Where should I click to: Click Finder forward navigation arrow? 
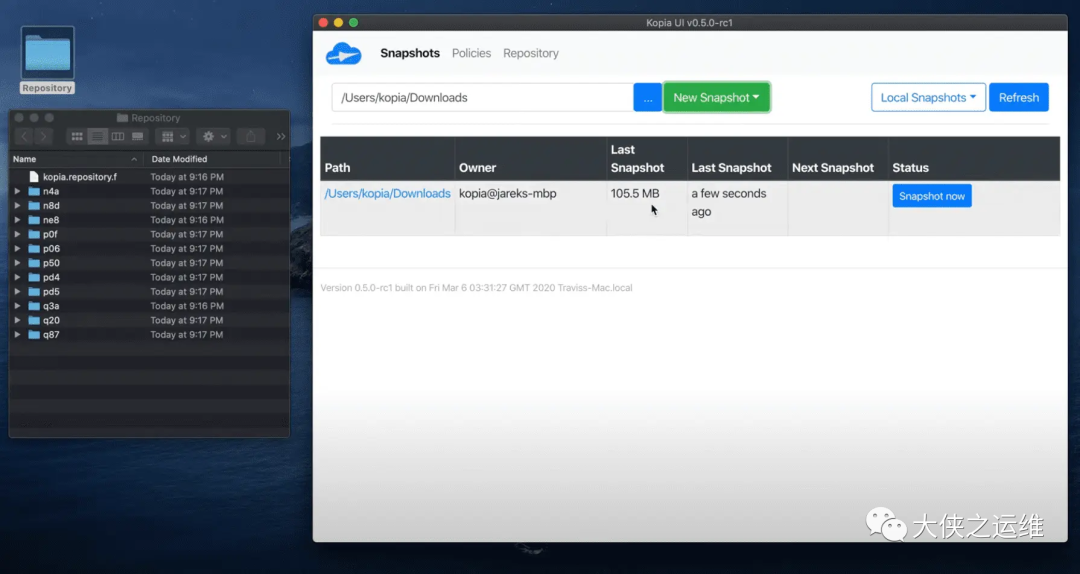[x=43, y=136]
